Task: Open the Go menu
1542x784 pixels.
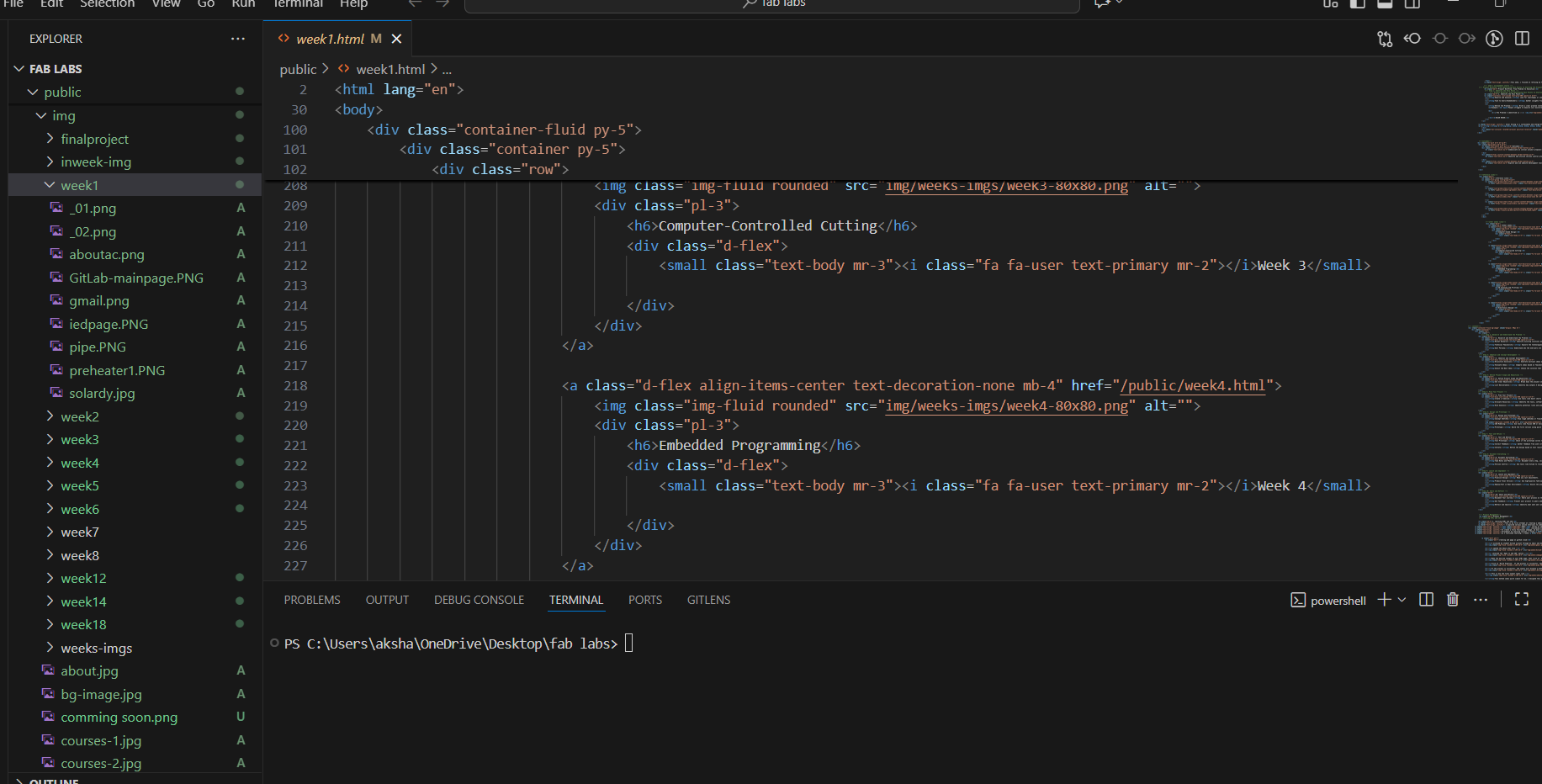Action: click(x=206, y=4)
